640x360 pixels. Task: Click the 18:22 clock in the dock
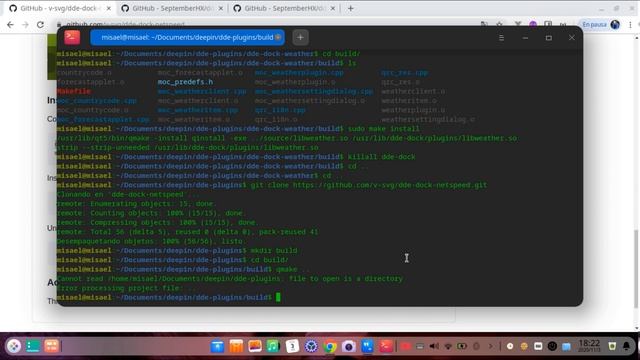(589, 346)
